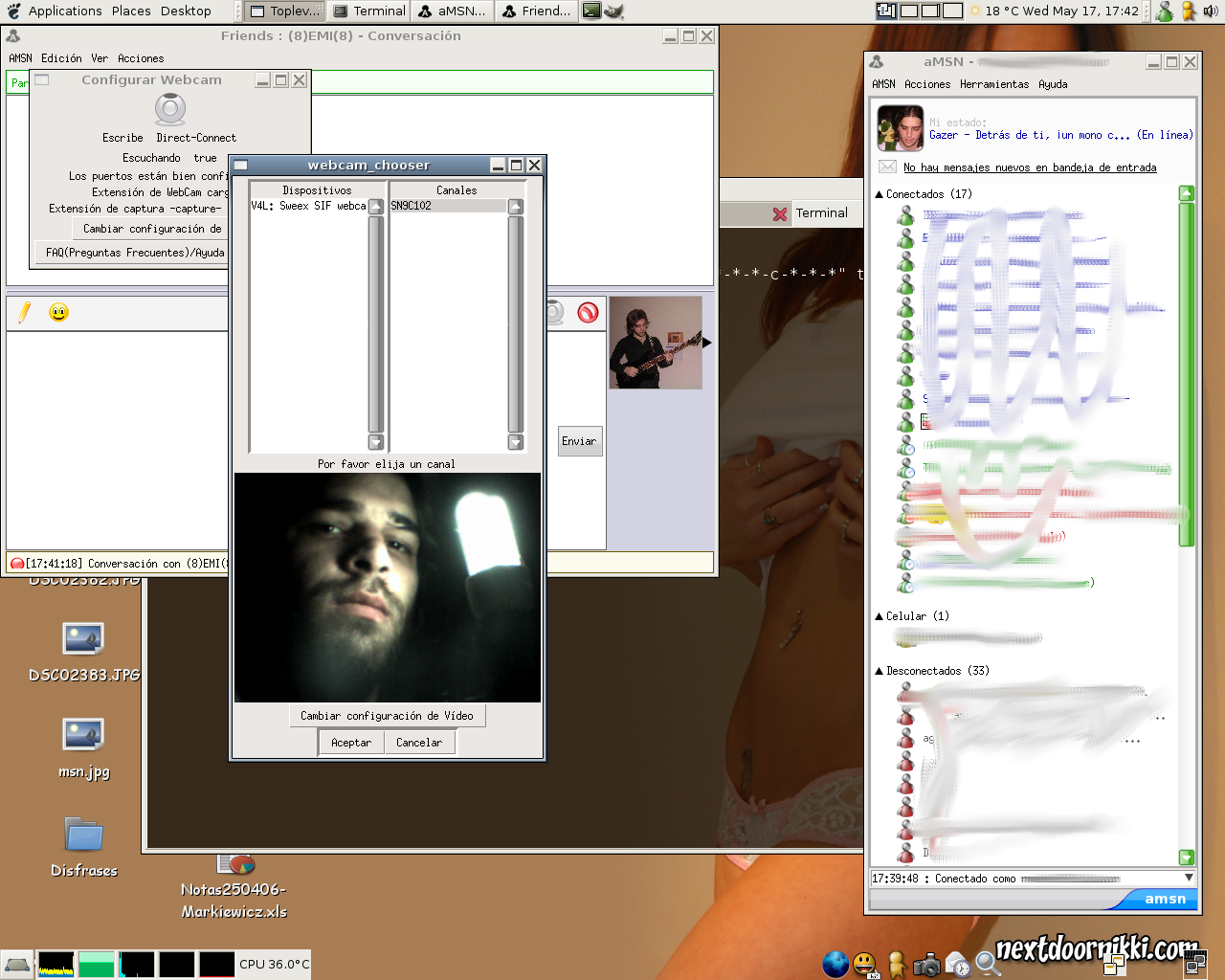Screen dimensions: 1225x980
Task: Select the SN9C102 channel entry
Action: click(447, 206)
